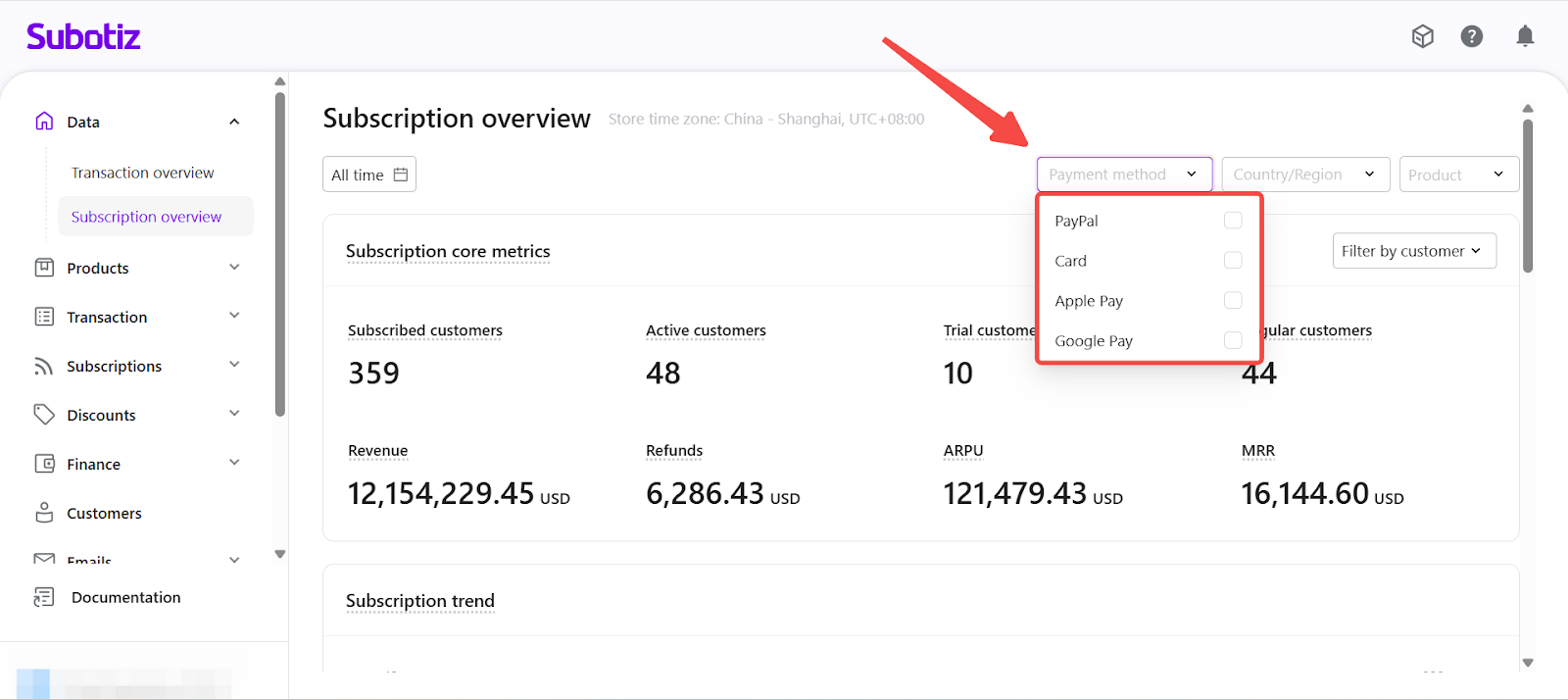
Task: Open the Country/Region dropdown
Action: 1304,175
